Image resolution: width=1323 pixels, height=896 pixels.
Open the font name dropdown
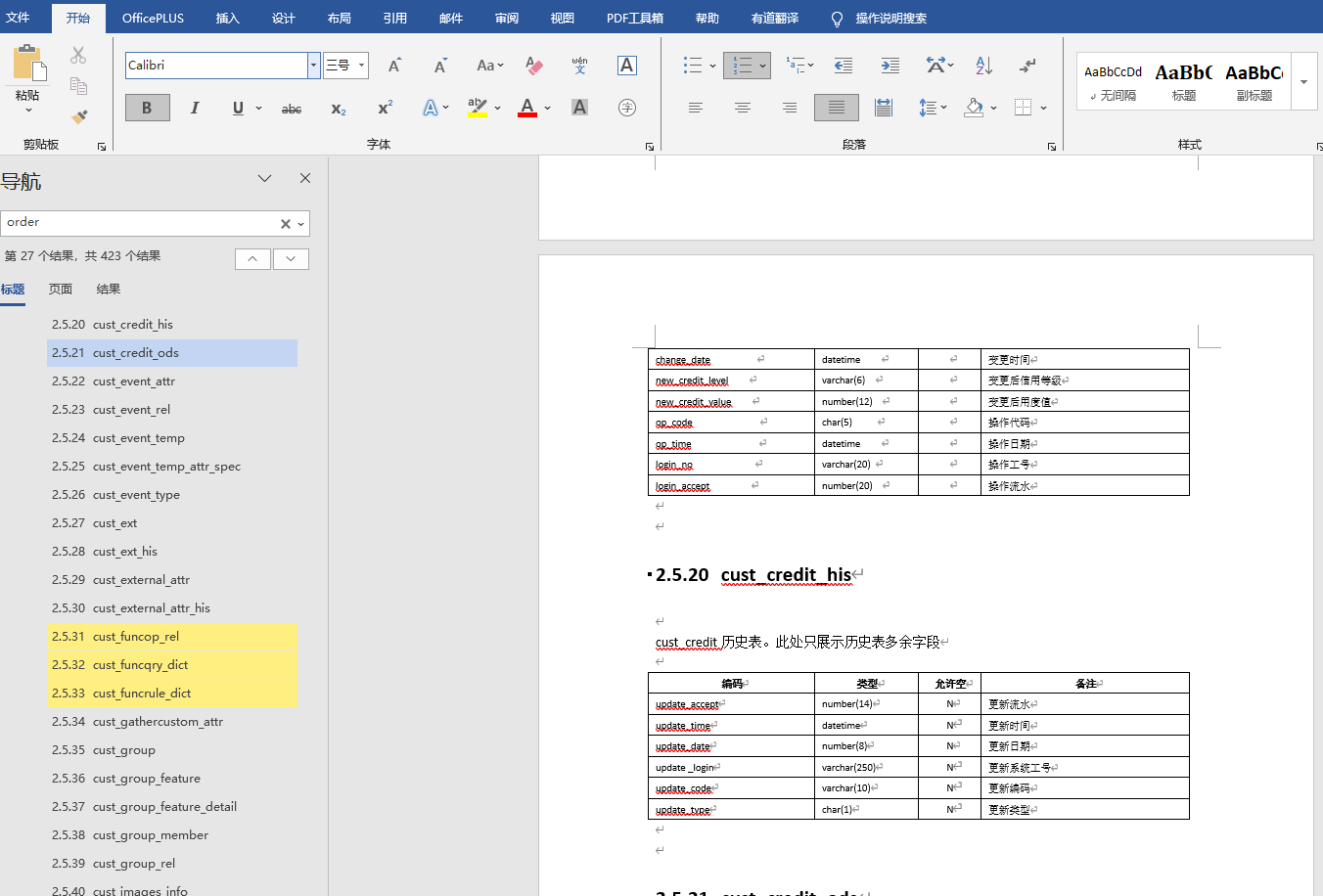(313, 66)
